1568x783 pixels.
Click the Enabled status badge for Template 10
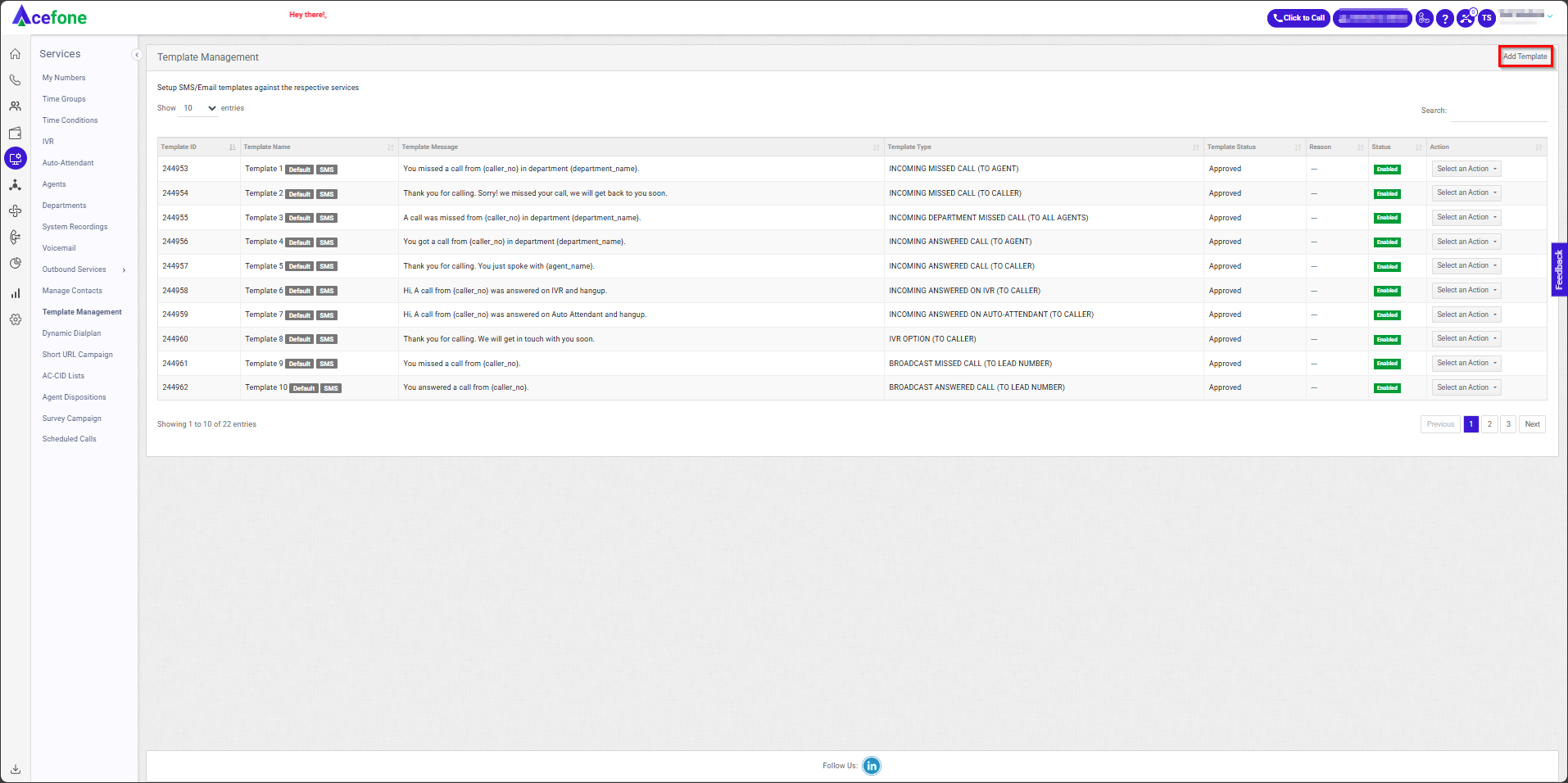(1387, 388)
